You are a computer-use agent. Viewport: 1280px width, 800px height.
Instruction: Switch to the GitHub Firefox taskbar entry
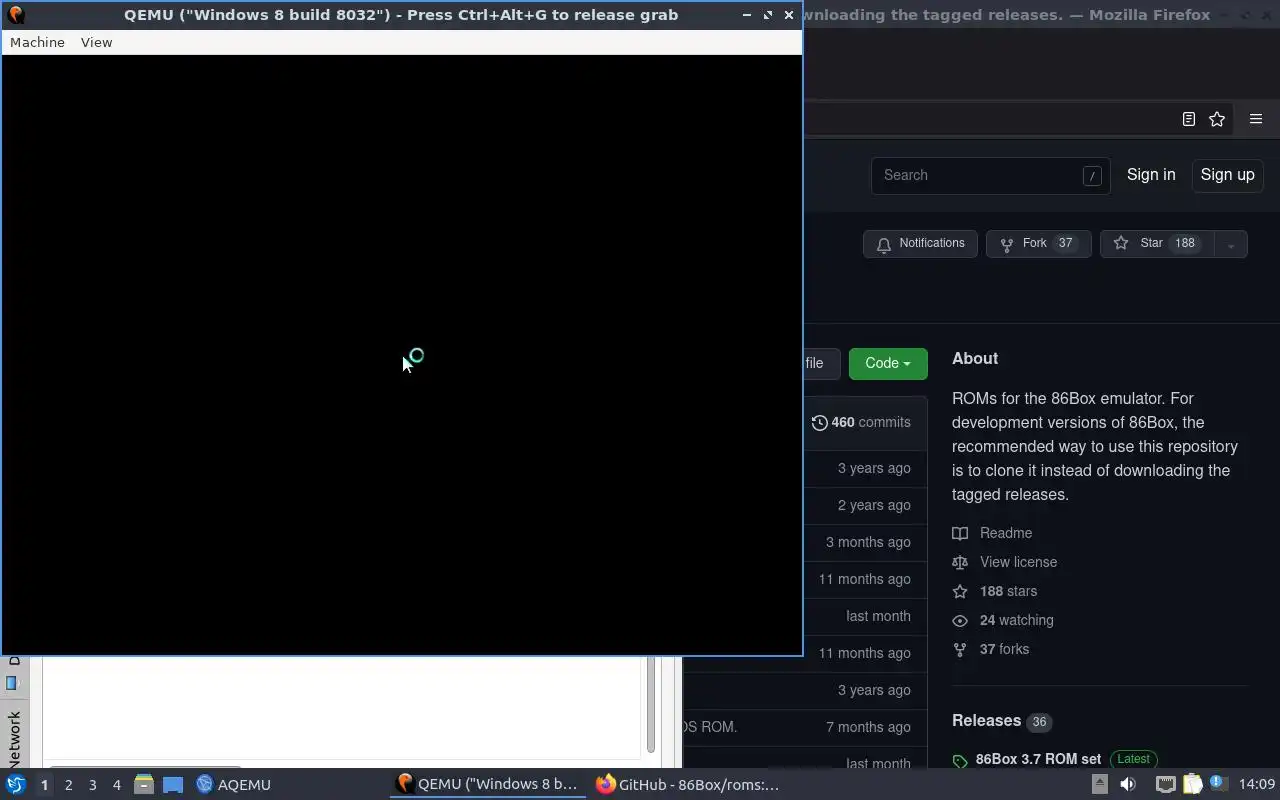tap(688, 785)
